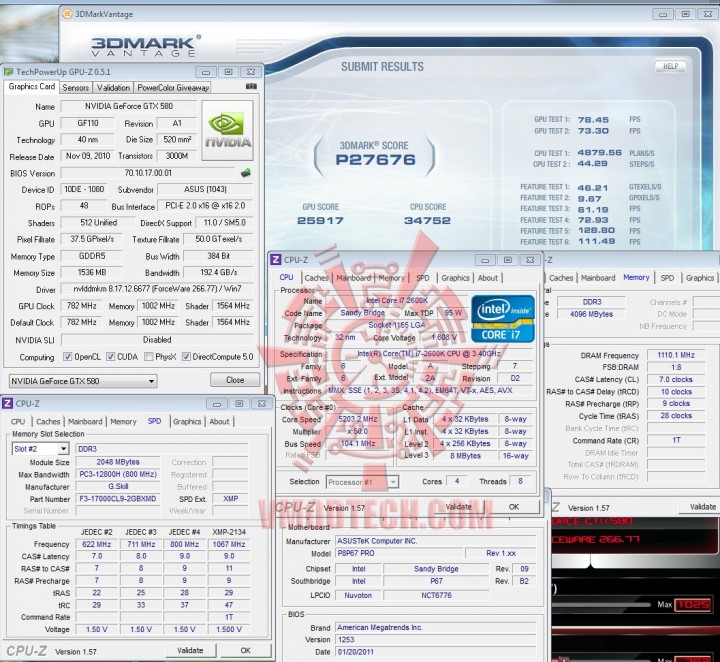Click the driver field showing ForceWare 266.77
The height and width of the screenshot is (662, 720).
pyautogui.click(x=157, y=289)
